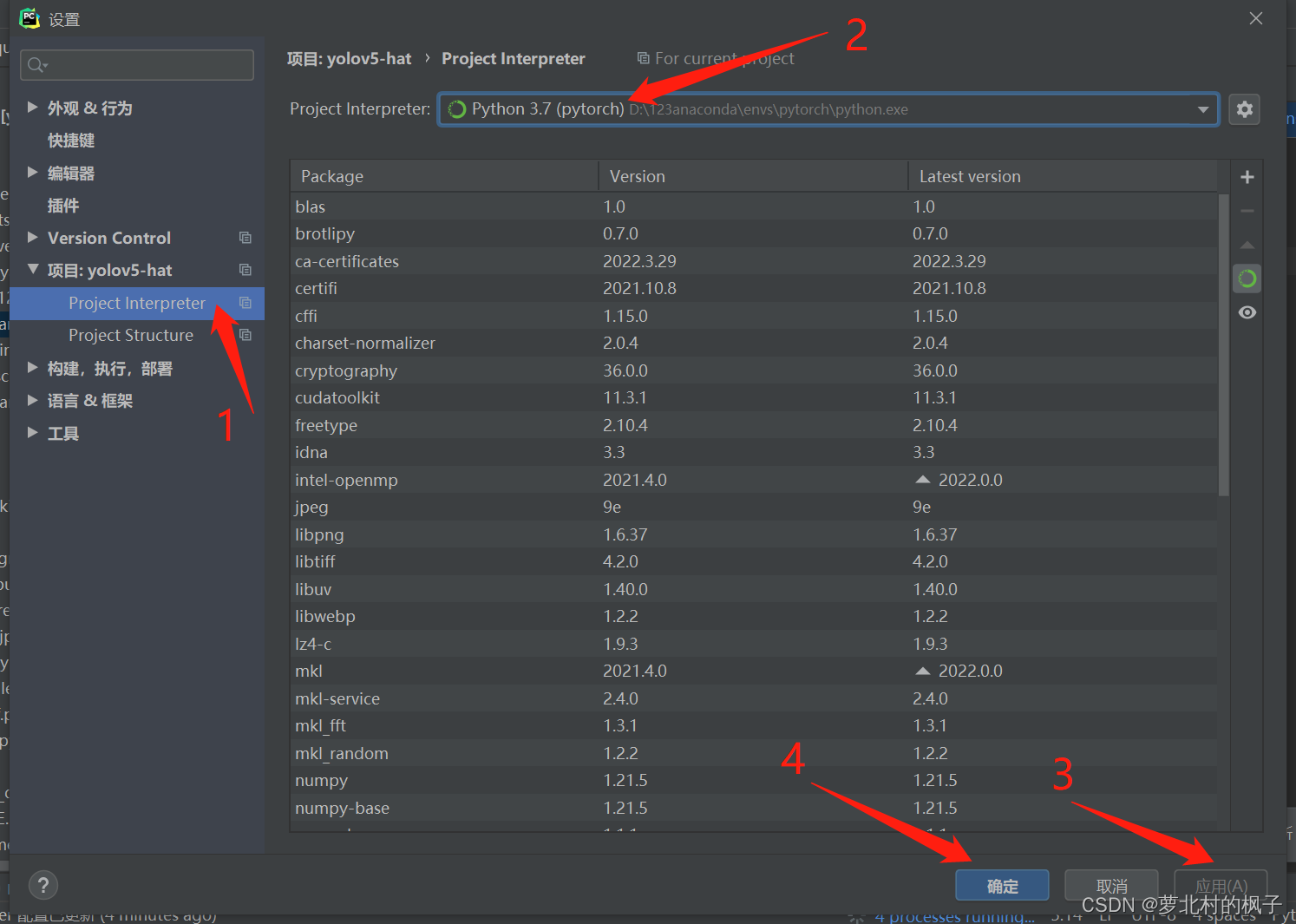Click the upgrade package up-arrow icon
The width and height of the screenshot is (1296, 924).
(x=1247, y=245)
